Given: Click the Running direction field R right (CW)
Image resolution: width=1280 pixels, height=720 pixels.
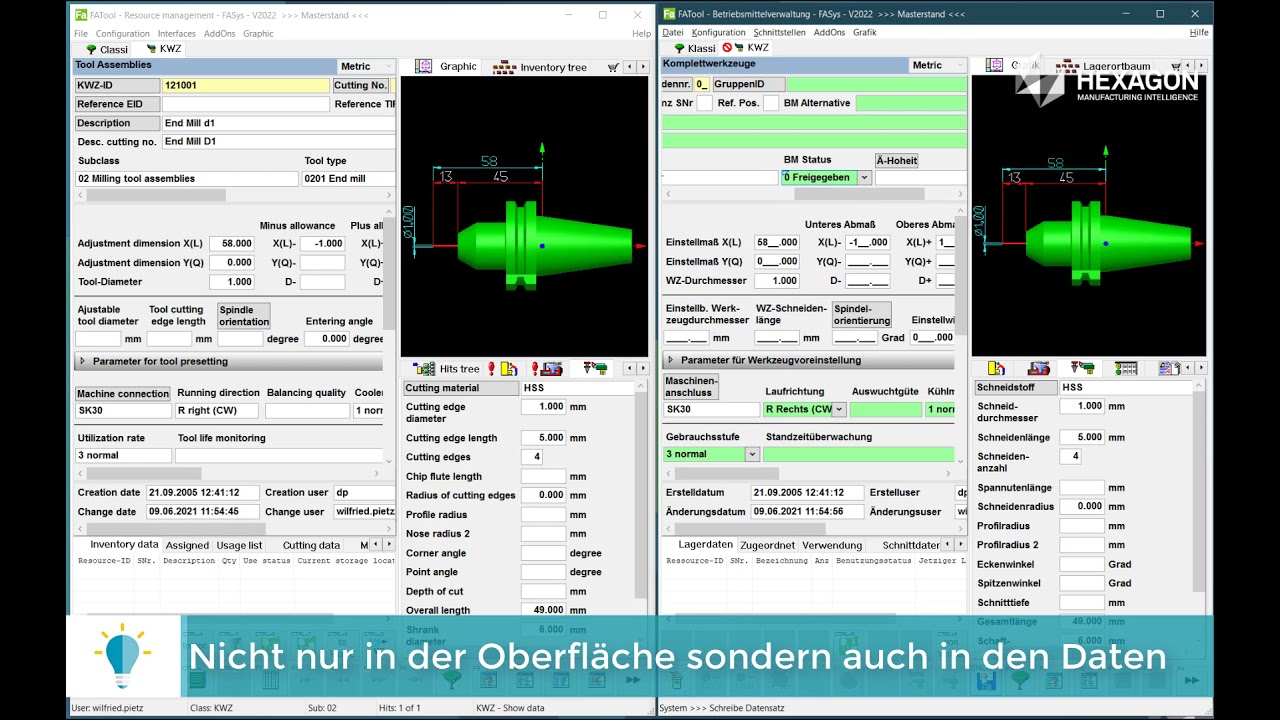Looking at the screenshot, I should tap(217, 410).
